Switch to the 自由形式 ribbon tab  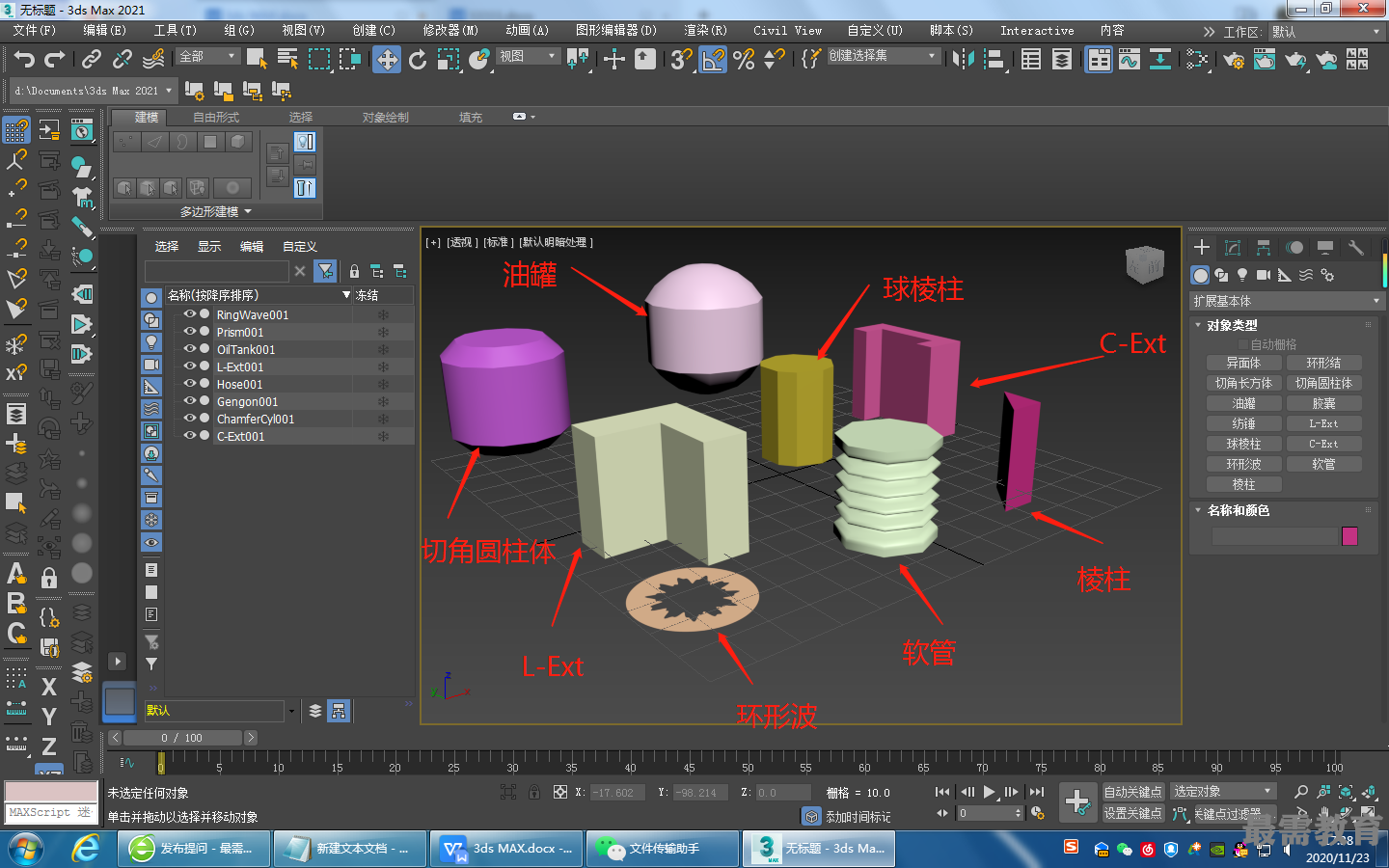[x=216, y=117]
